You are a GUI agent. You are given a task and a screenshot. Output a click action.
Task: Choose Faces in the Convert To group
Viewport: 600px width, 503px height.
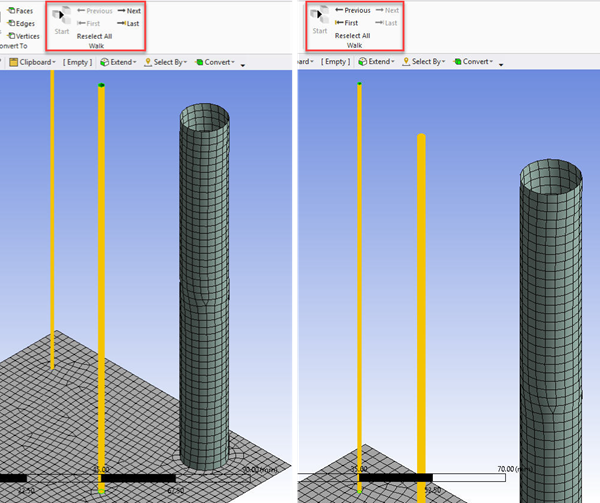20,11
